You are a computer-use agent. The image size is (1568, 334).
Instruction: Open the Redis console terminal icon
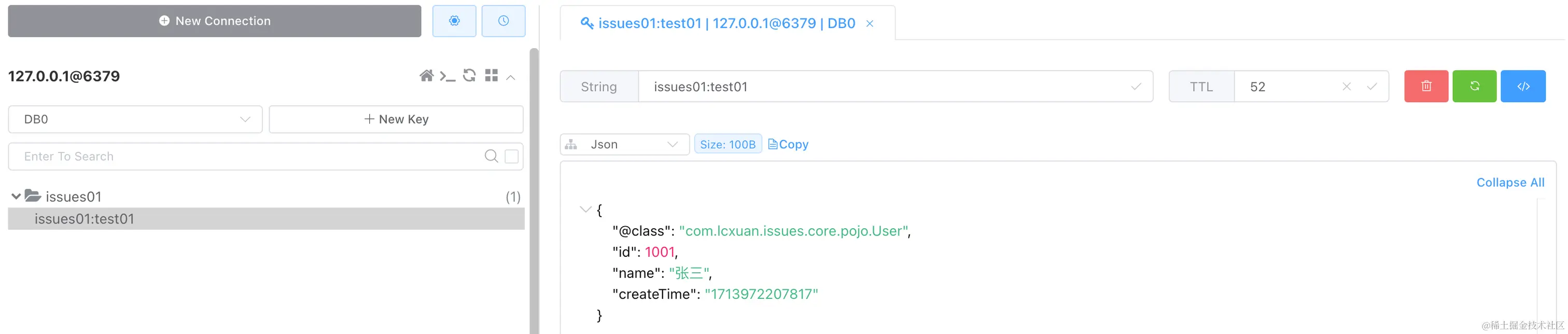tap(447, 77)
